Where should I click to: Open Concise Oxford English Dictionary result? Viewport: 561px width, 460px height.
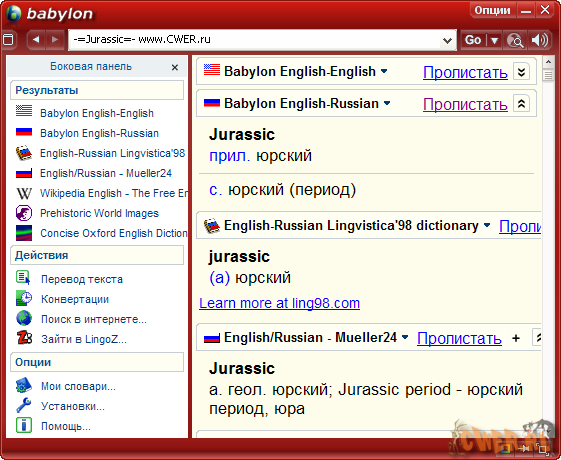[x=114, y=233]
